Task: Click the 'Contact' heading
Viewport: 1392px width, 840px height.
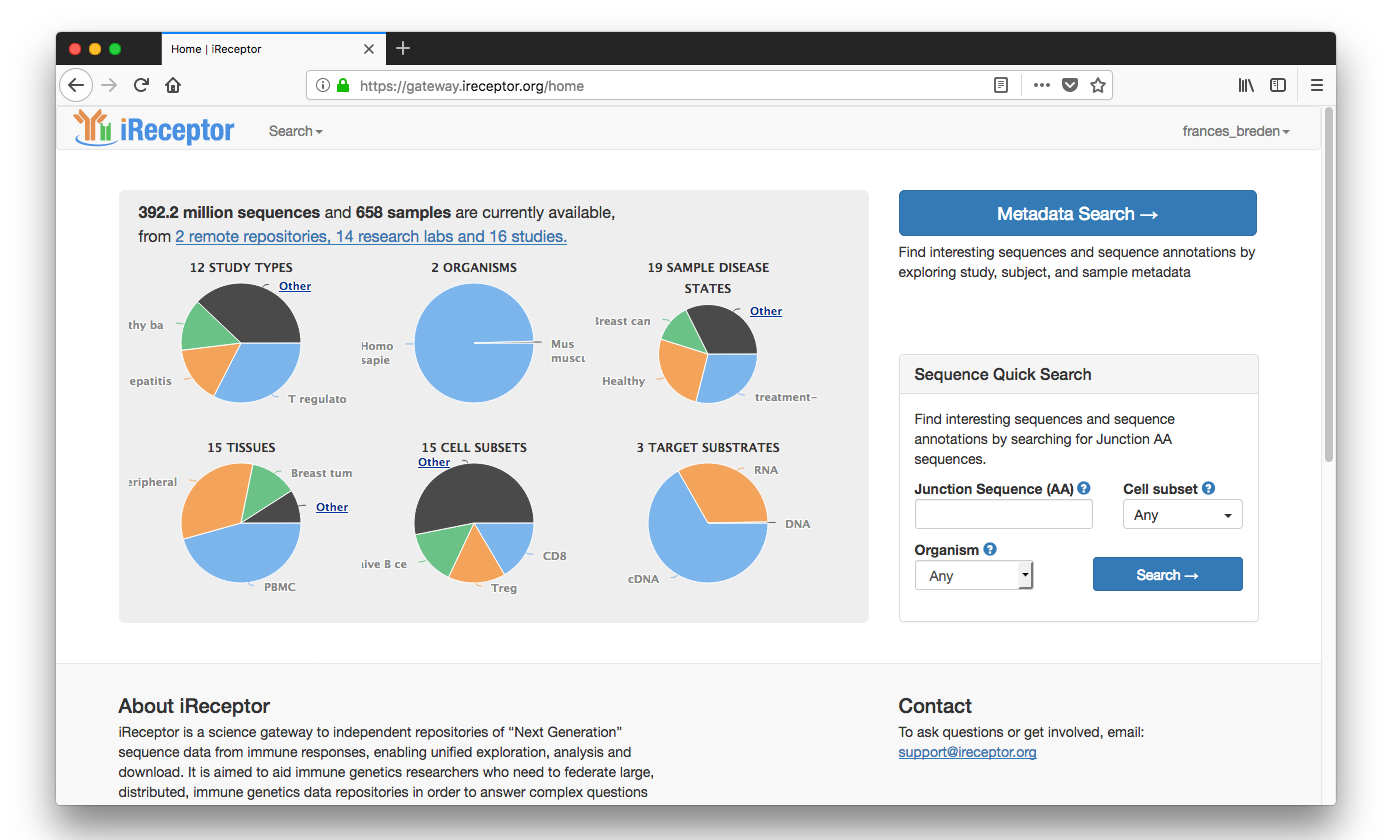Action: [935, 706]
